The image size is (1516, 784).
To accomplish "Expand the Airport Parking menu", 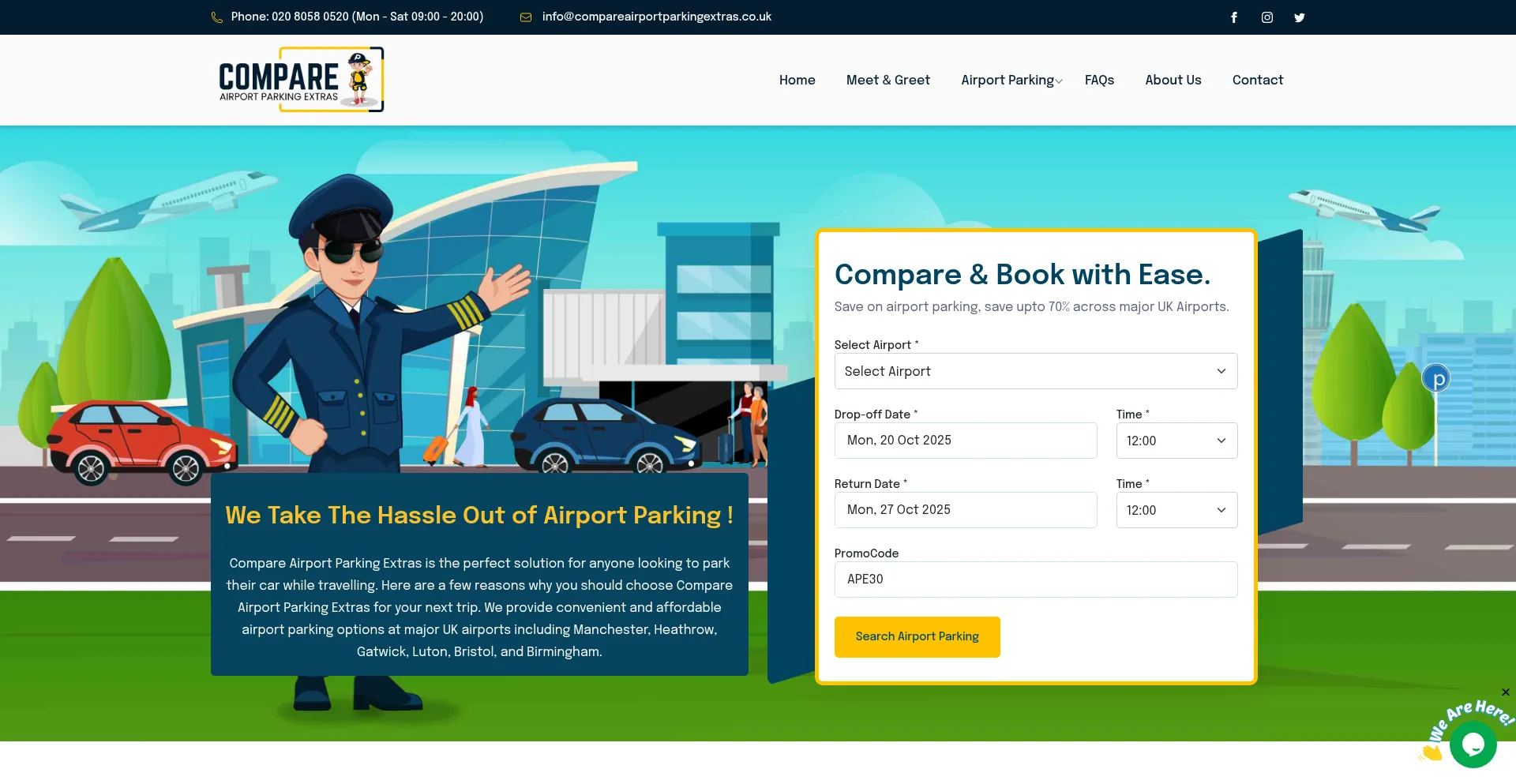I will (x=1011, y=80).
